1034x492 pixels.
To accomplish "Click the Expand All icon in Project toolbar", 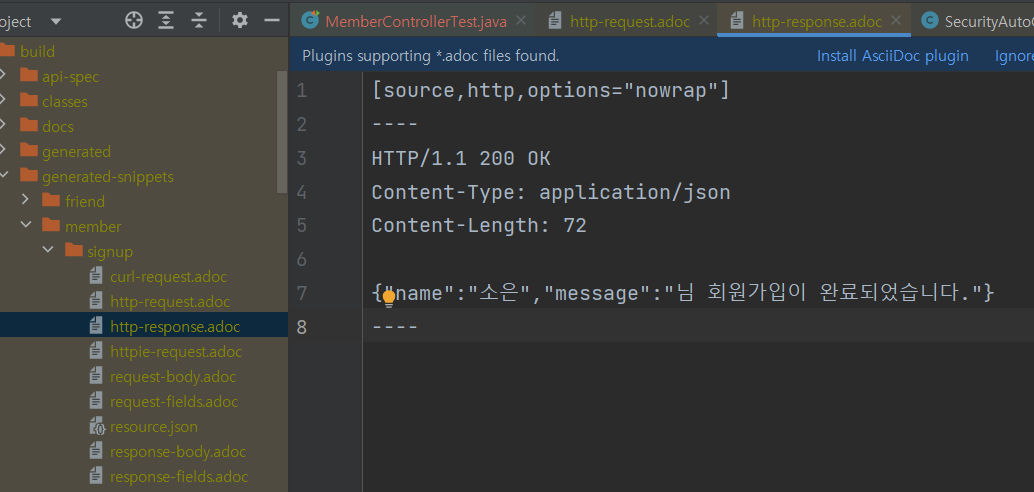I will click(x=166, y=20).
